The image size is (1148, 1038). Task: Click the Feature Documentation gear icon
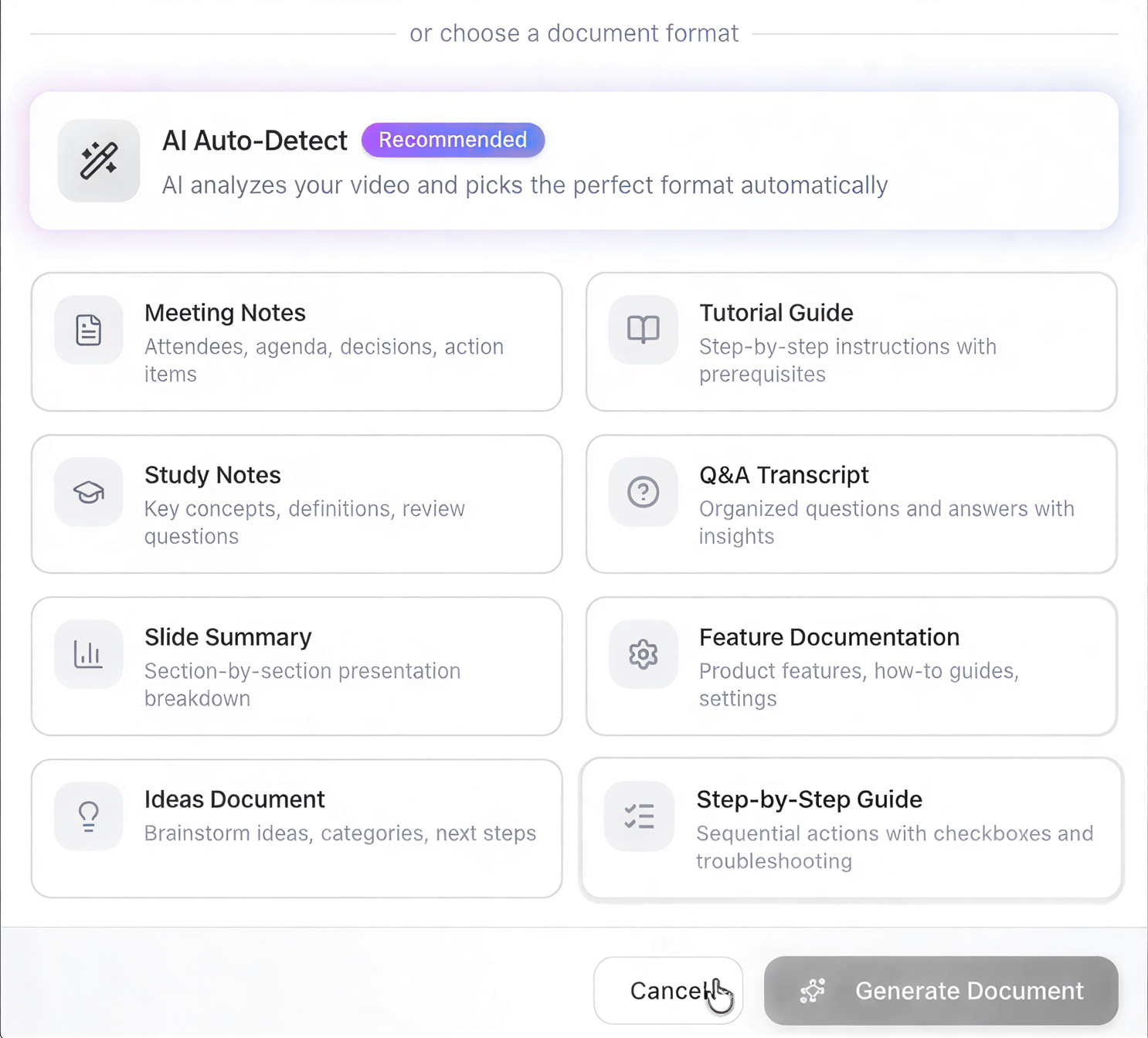643,654
